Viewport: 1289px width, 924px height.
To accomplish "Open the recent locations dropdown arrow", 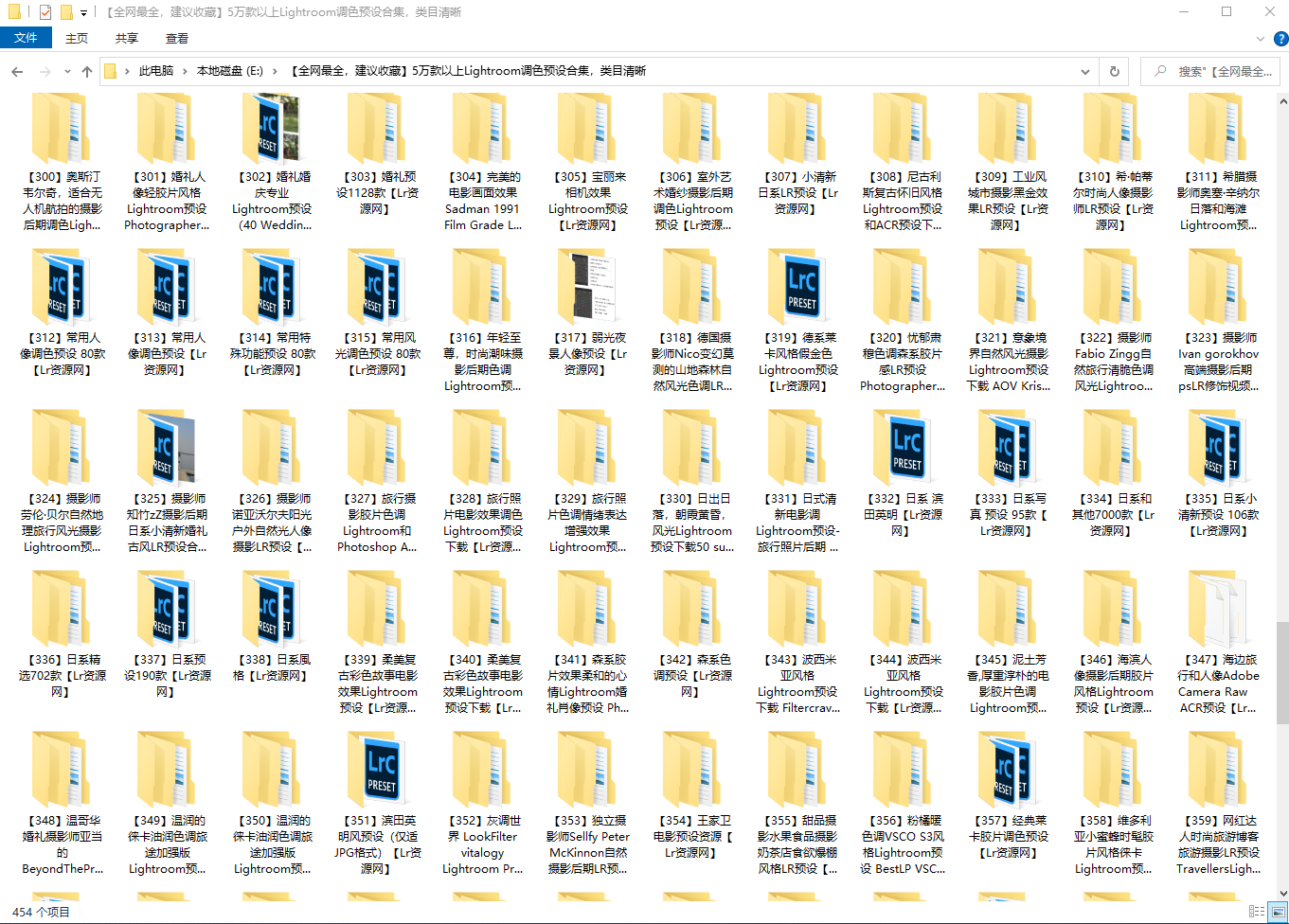I will click(67, 71).
